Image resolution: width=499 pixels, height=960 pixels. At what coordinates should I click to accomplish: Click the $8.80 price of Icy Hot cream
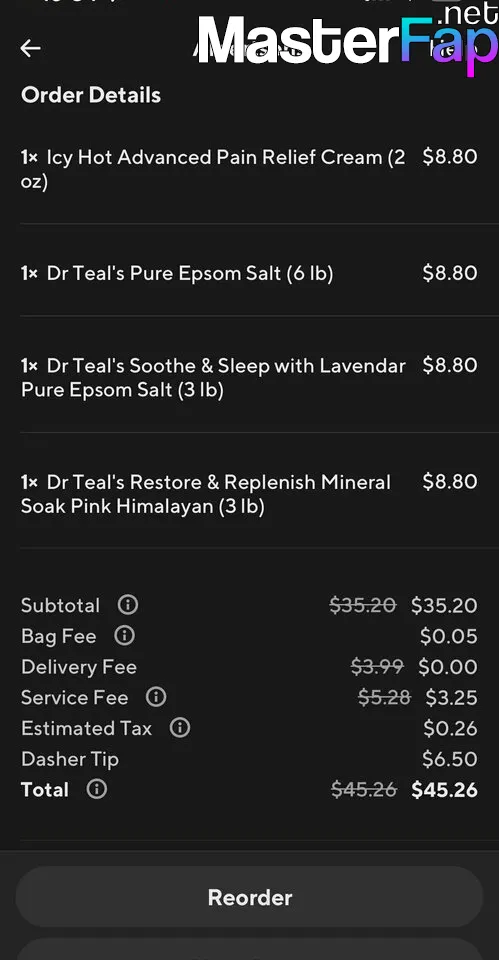(450, 157)
